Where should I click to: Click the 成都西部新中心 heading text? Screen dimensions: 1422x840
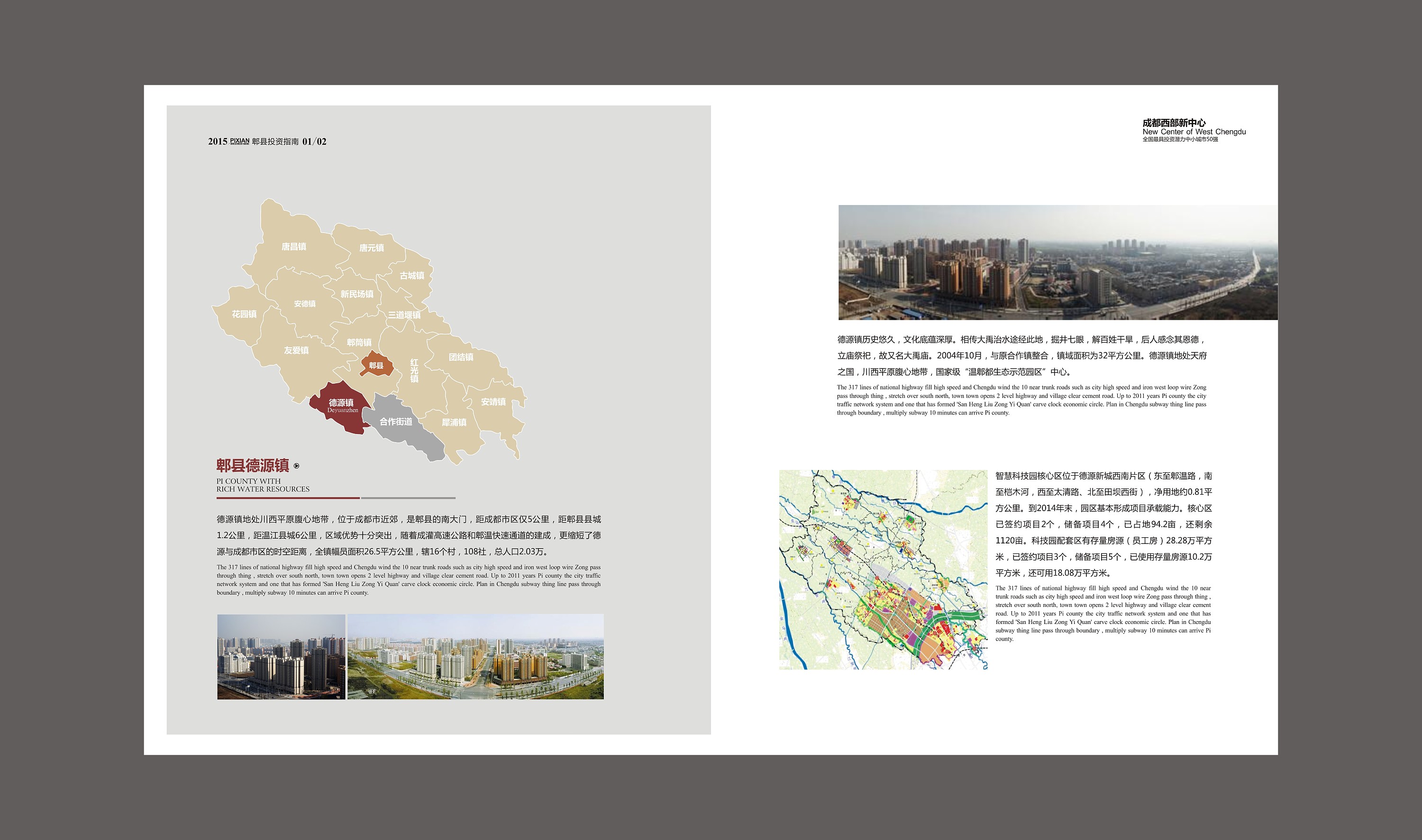tap(1174, 123)
